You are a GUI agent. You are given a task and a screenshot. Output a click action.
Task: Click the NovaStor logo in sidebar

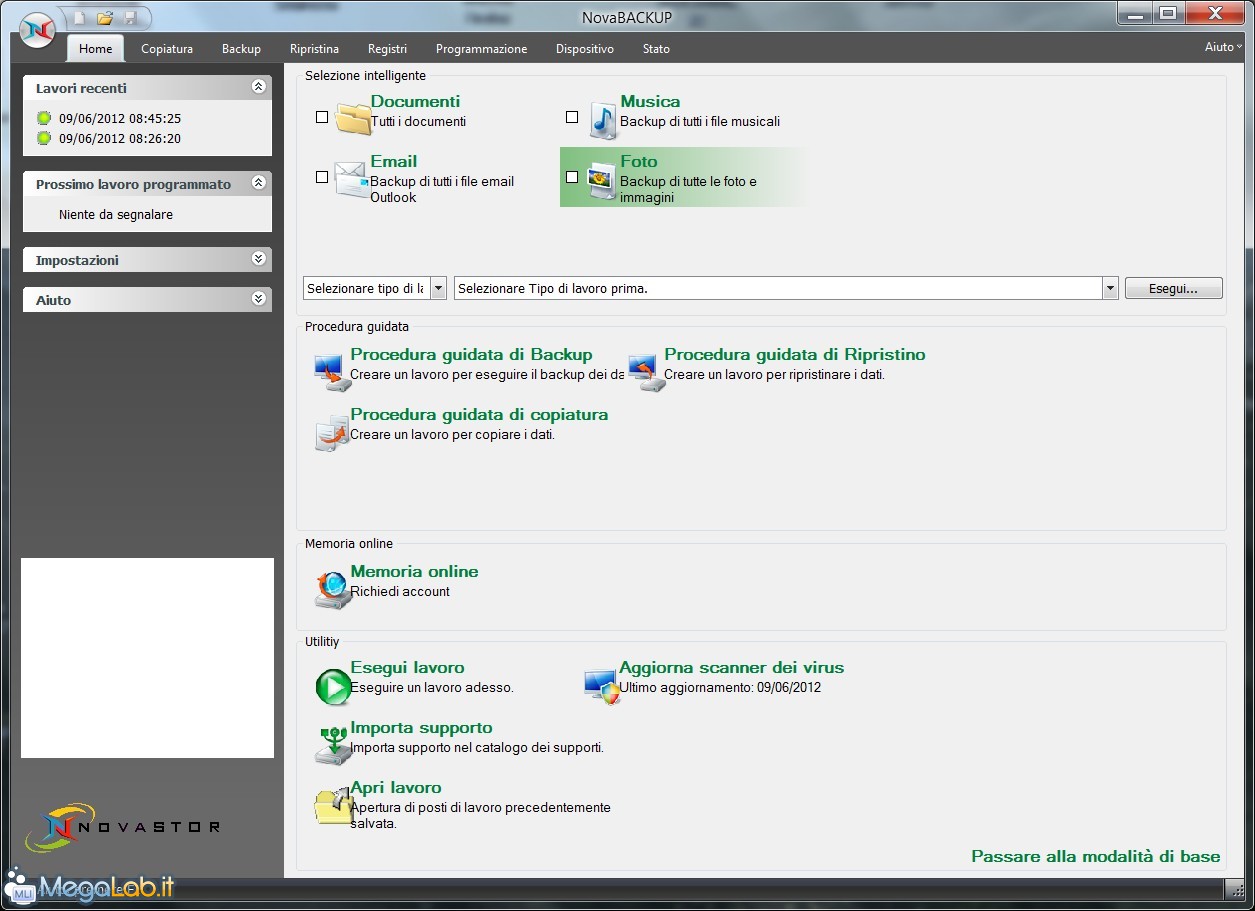pos(122,826)
